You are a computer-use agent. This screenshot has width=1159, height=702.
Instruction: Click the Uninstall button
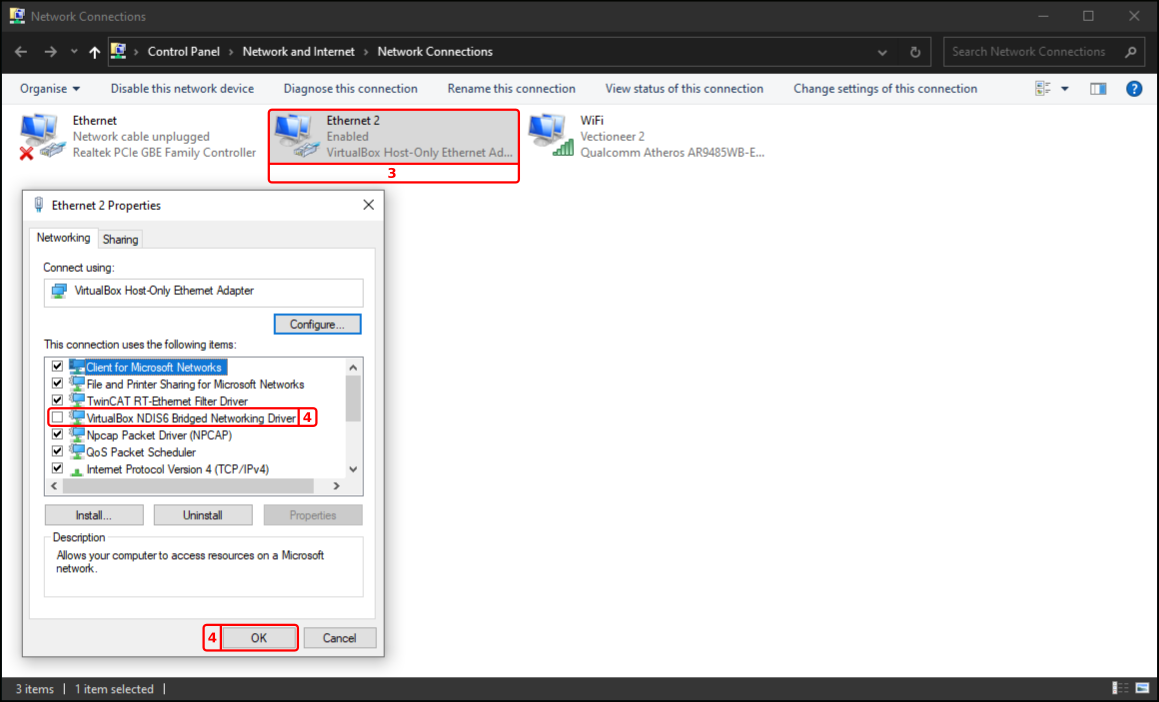pyautogui.click(x=203, y=515)
